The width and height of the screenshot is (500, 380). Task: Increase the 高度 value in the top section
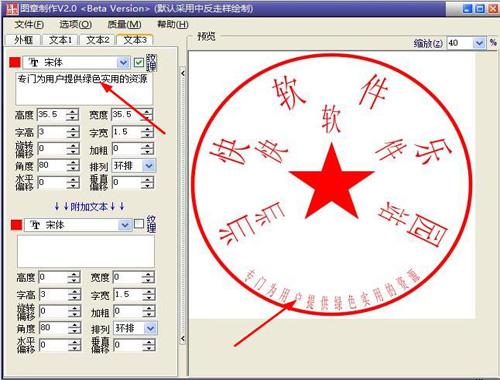click(72, 111)
